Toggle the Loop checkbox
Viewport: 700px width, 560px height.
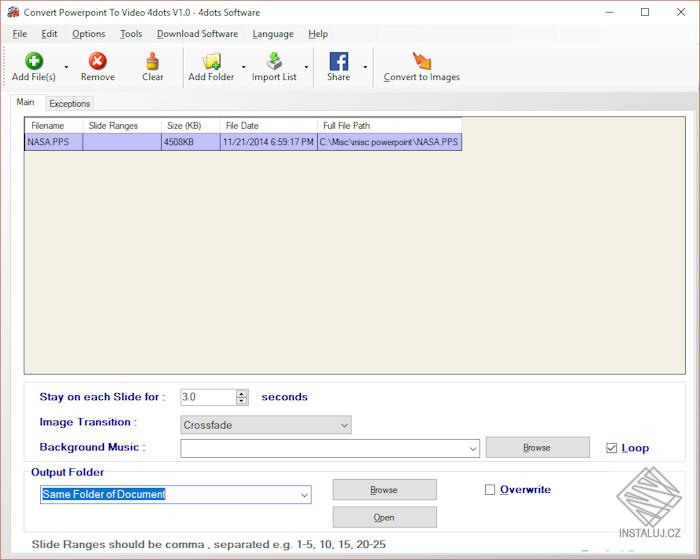pyautogui.click(x=612, y=448)
